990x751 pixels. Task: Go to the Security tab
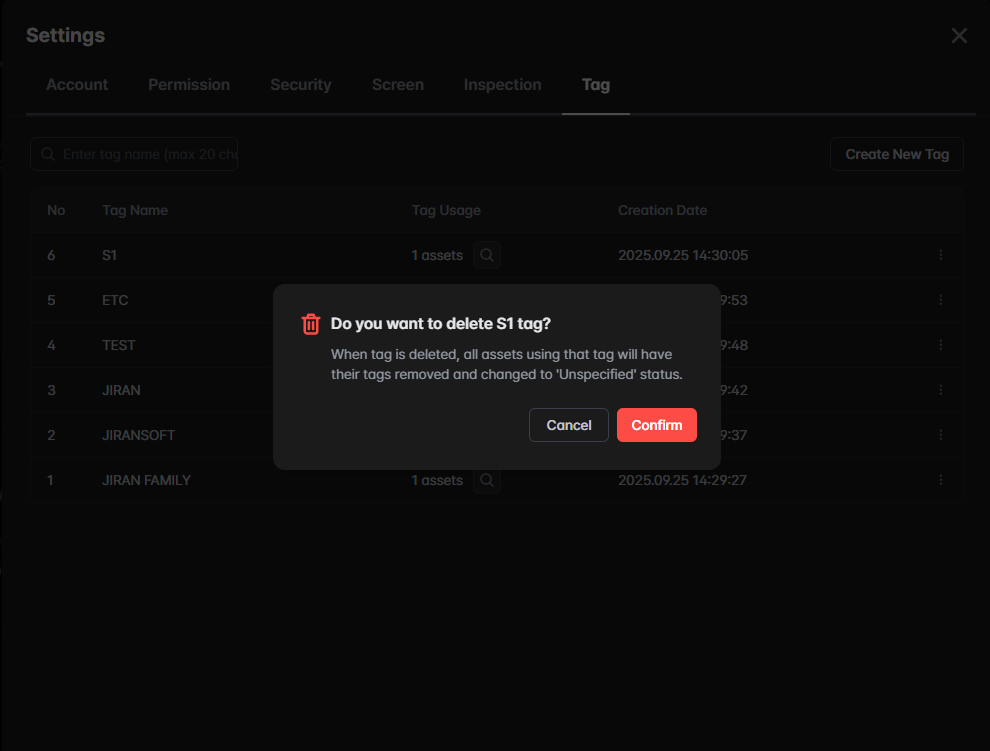pyautogui.click(x=300, y=85)
